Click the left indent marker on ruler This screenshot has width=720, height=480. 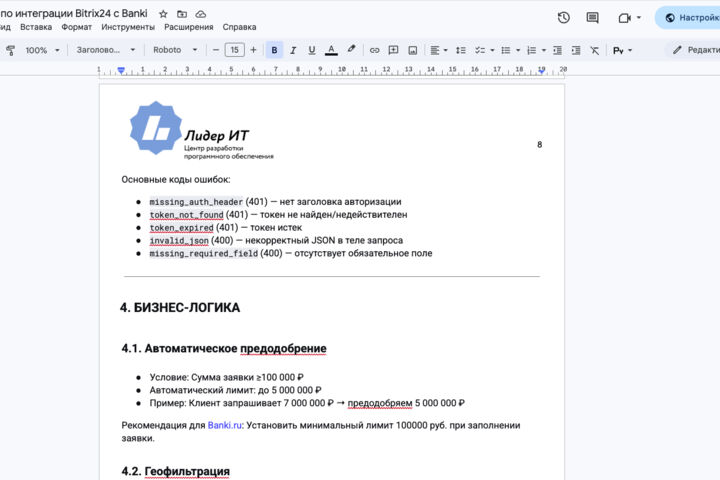tap(121, 70)
